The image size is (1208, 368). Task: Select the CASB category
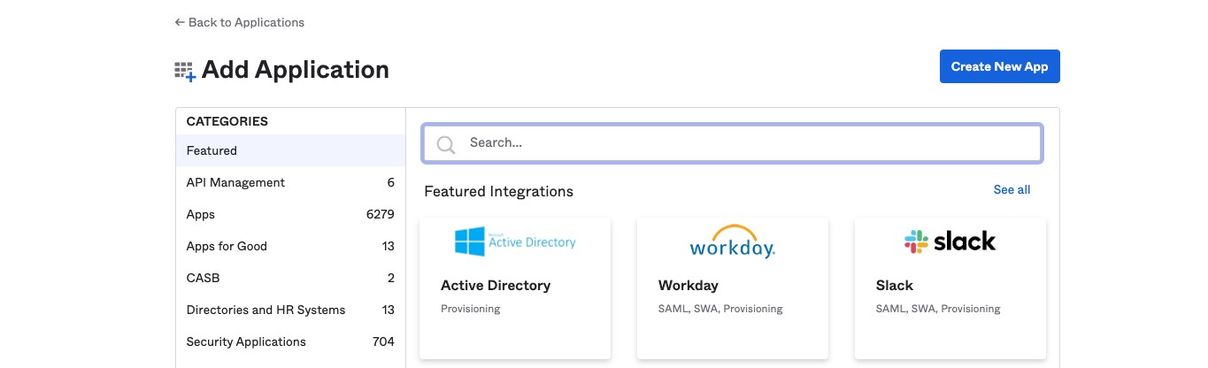[x=290, y=278]
